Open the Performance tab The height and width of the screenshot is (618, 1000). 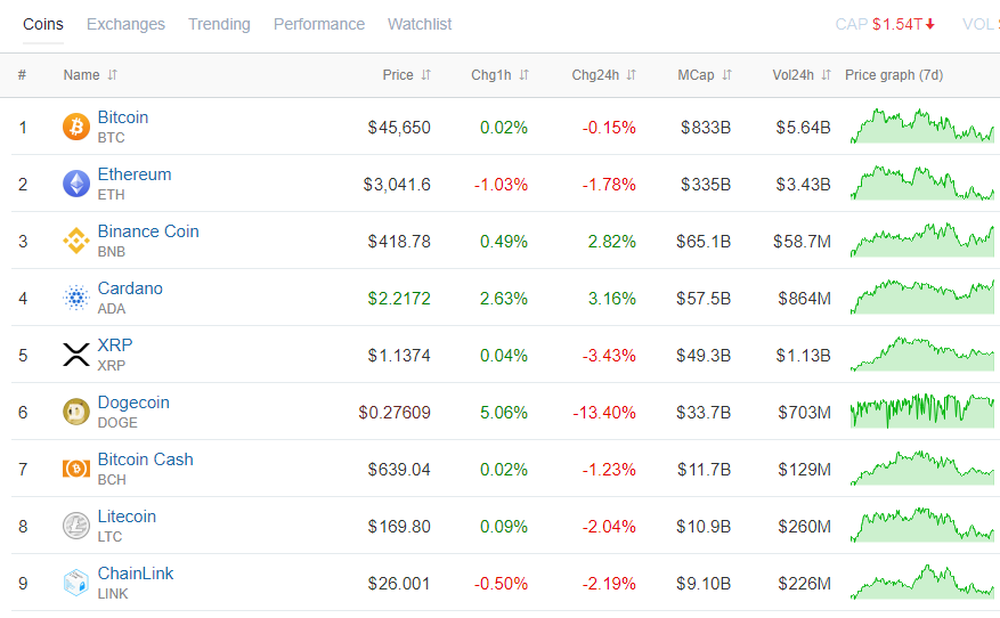point(319,24)
